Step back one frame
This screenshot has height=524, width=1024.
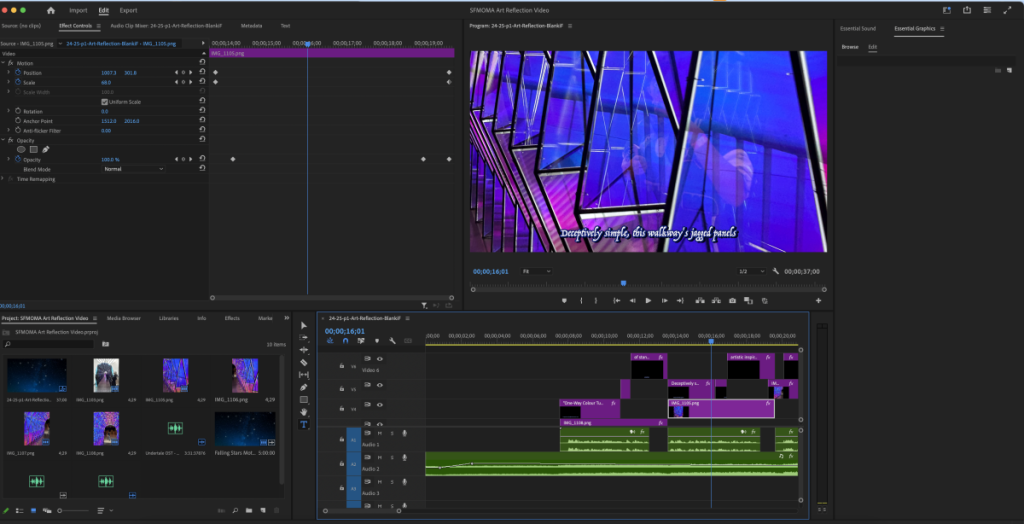(632, 301)
